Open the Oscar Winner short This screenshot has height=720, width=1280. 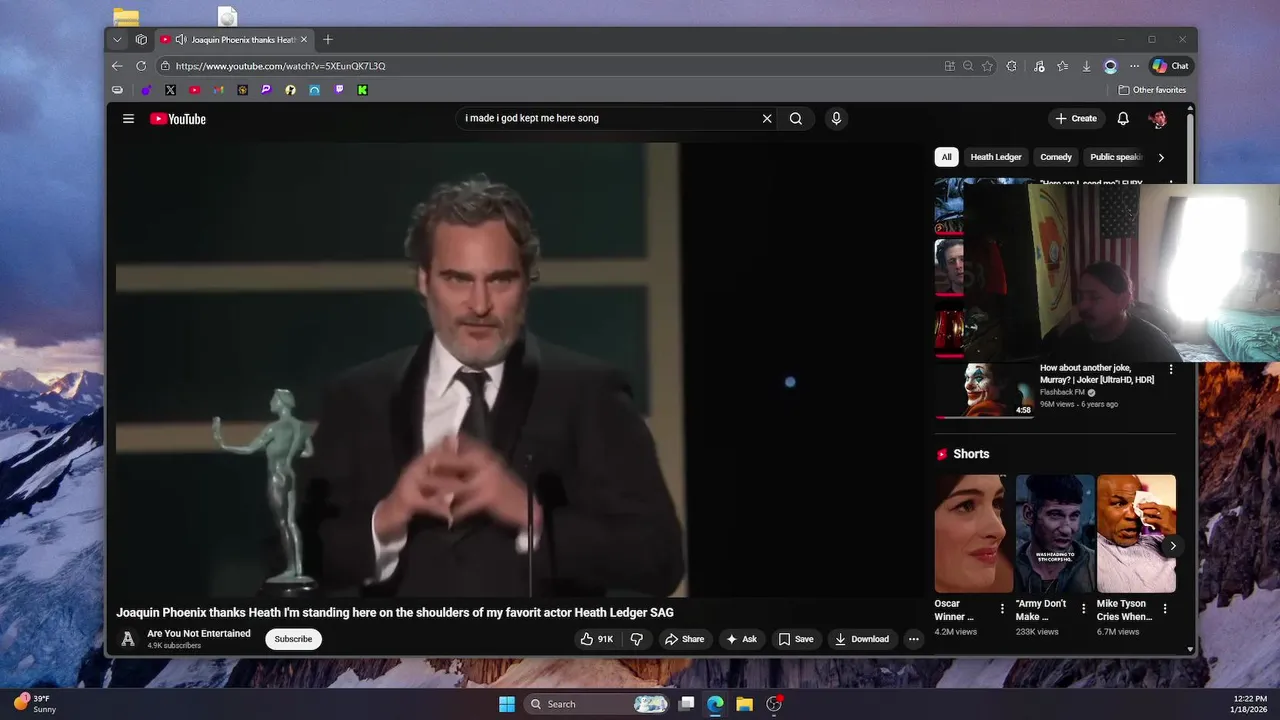pos(973,533)
